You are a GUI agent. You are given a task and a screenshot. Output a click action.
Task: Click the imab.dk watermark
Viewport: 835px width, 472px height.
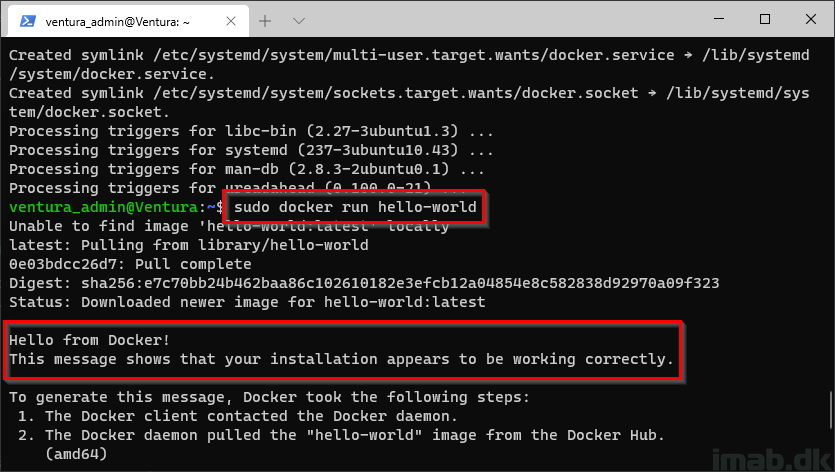tap(770, 459)
